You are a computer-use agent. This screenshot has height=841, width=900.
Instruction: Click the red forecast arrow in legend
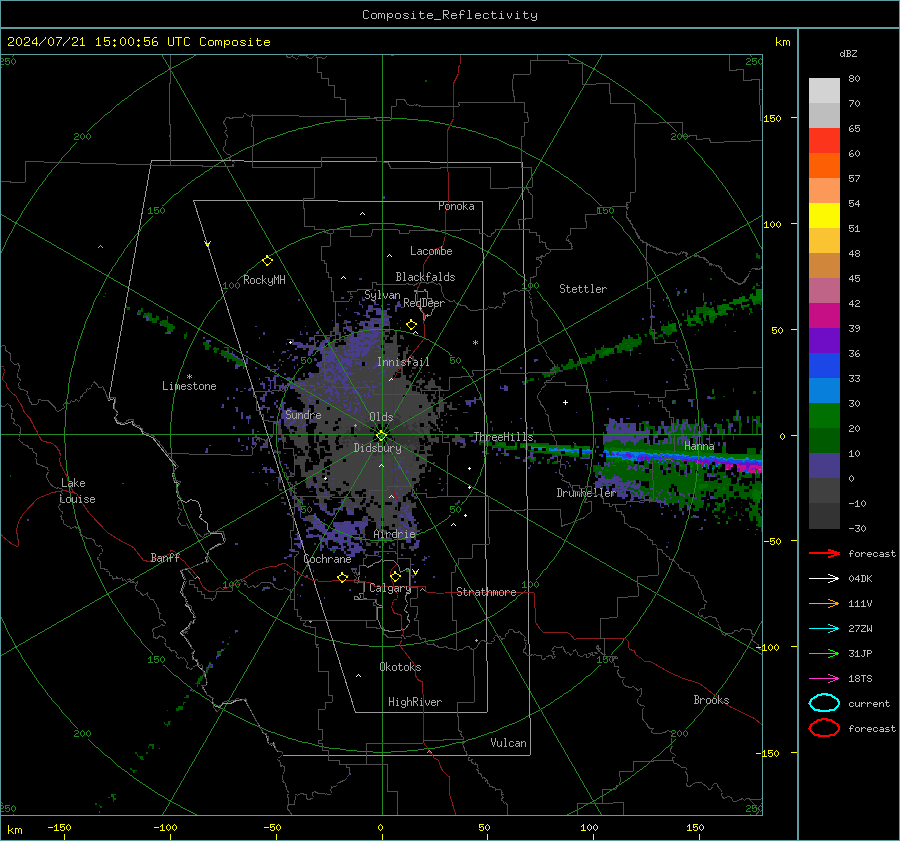click(824, 553)
